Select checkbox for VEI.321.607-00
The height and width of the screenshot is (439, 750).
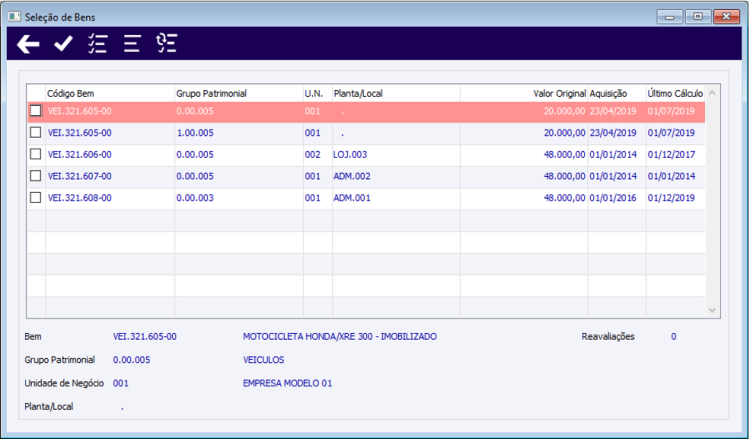[x=35, y=176]
